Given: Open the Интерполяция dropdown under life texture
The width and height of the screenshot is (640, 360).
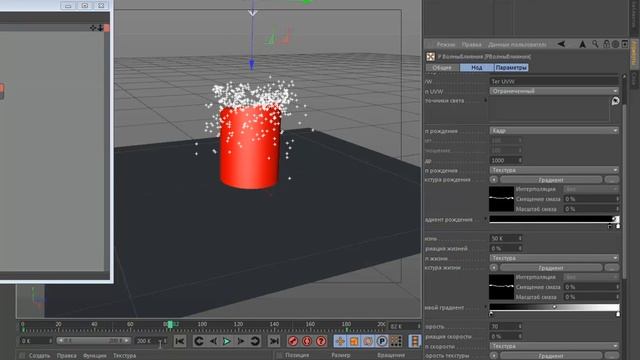Looking at the screenshot, I should click(591, 277).
